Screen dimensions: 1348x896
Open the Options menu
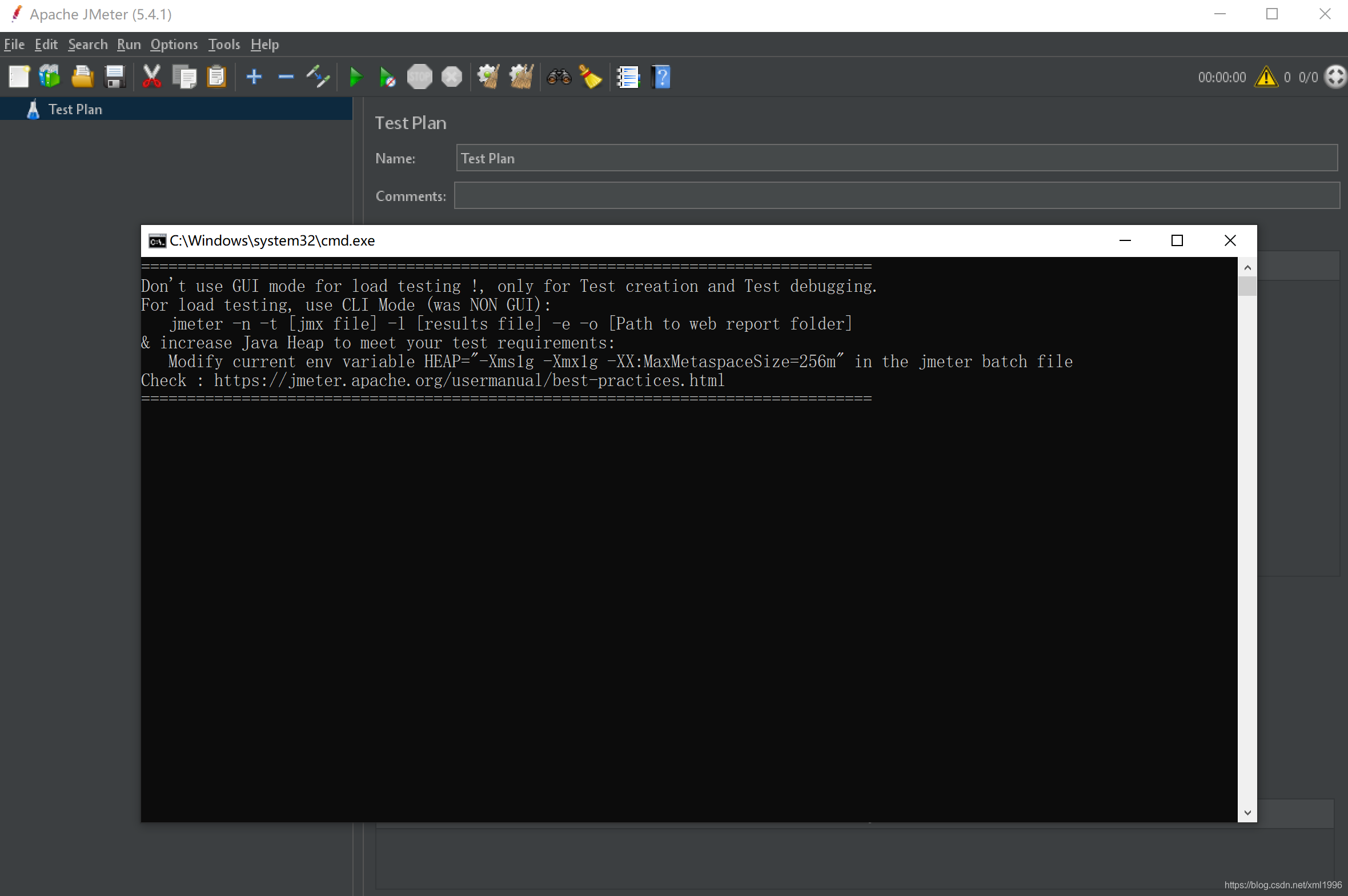pos(174,45)
